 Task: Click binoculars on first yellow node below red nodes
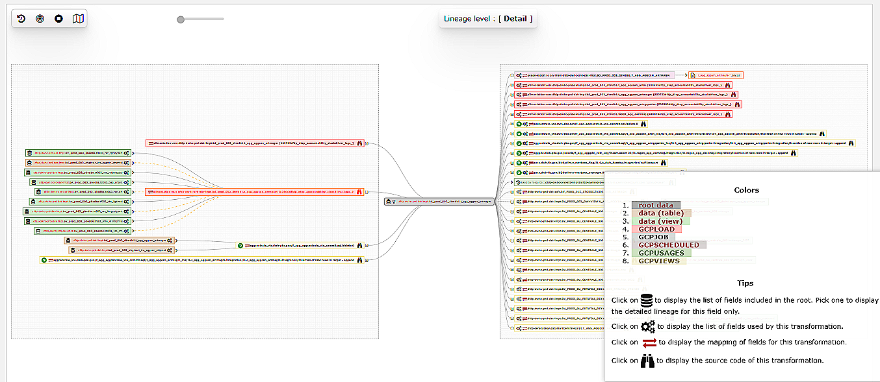click(x=644, y=124)
